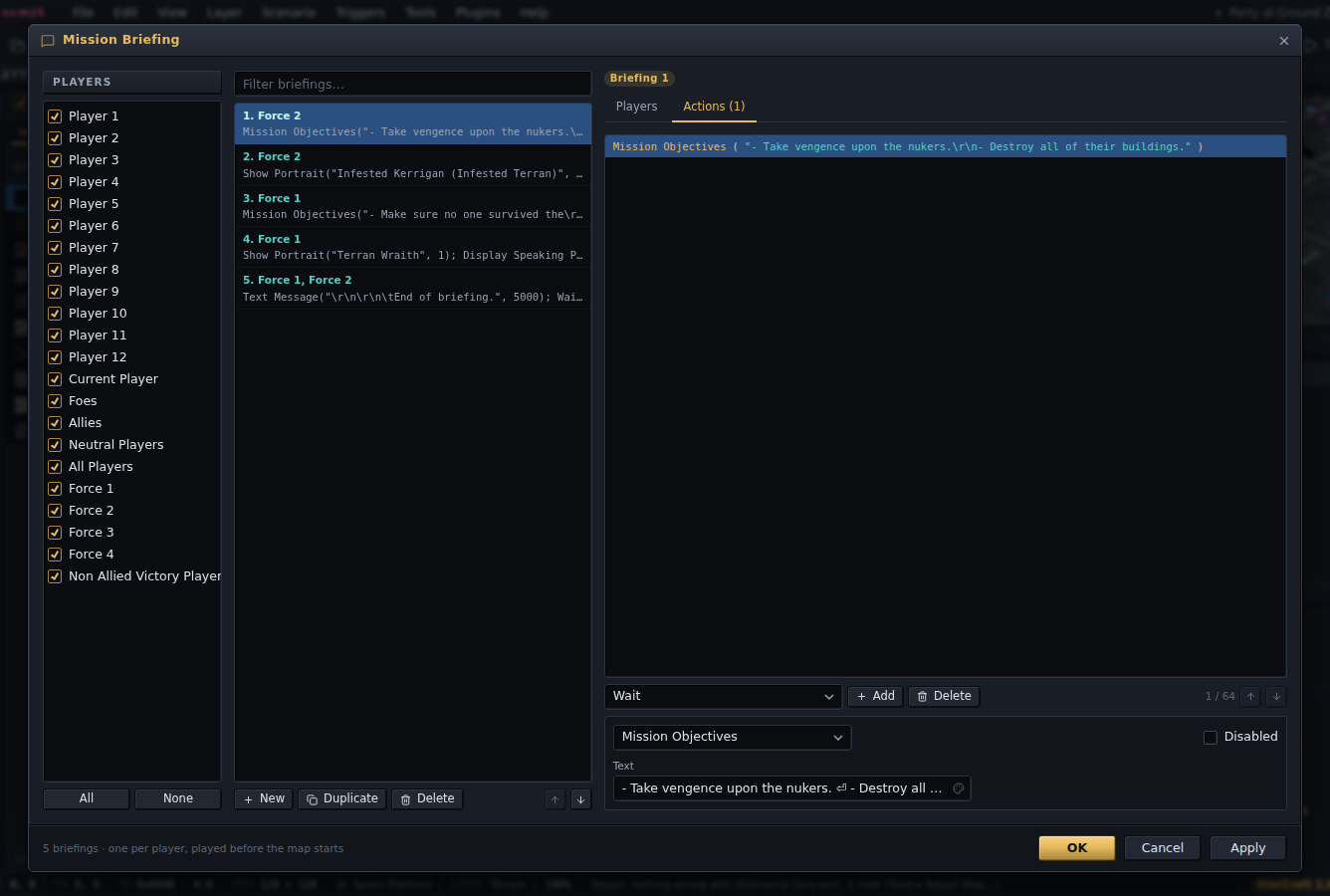Delete the selected briefing

[x=427, y=799]
